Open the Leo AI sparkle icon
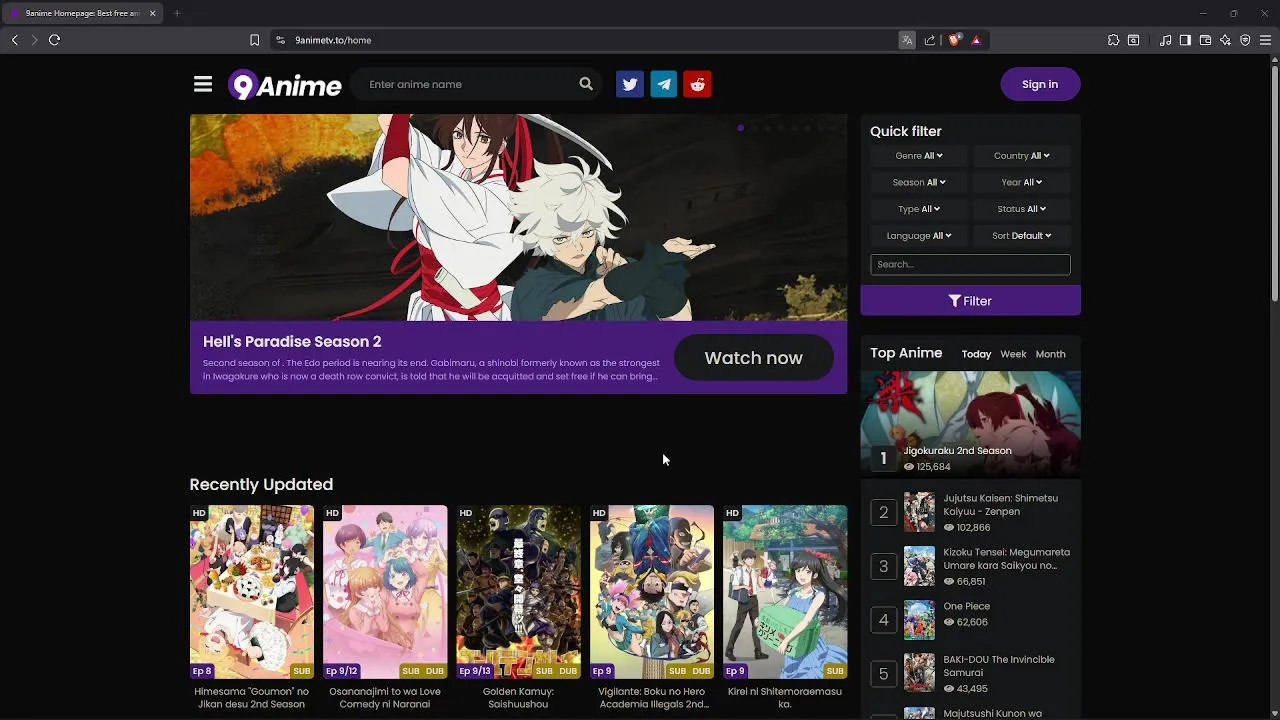Viewport: 1280px width, 720px height. (1225, 40)
